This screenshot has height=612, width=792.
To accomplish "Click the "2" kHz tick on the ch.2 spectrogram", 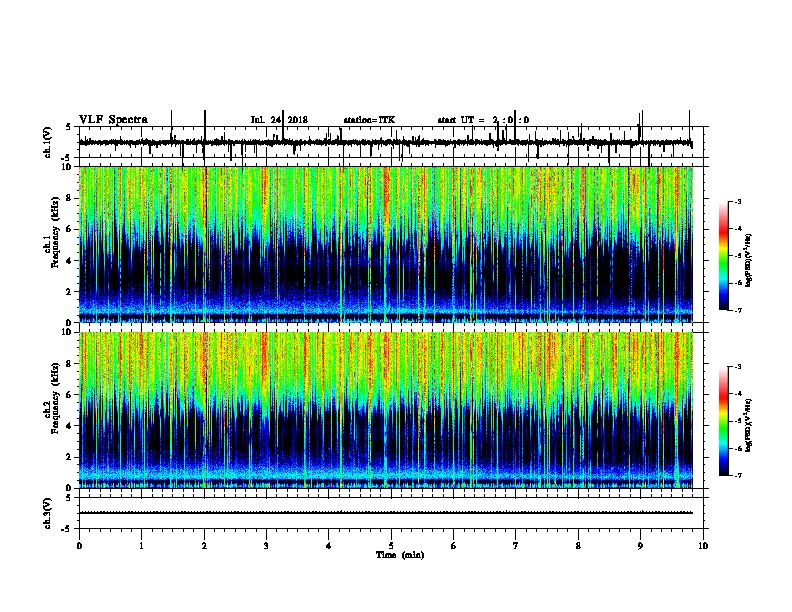I will pos(70,457).
